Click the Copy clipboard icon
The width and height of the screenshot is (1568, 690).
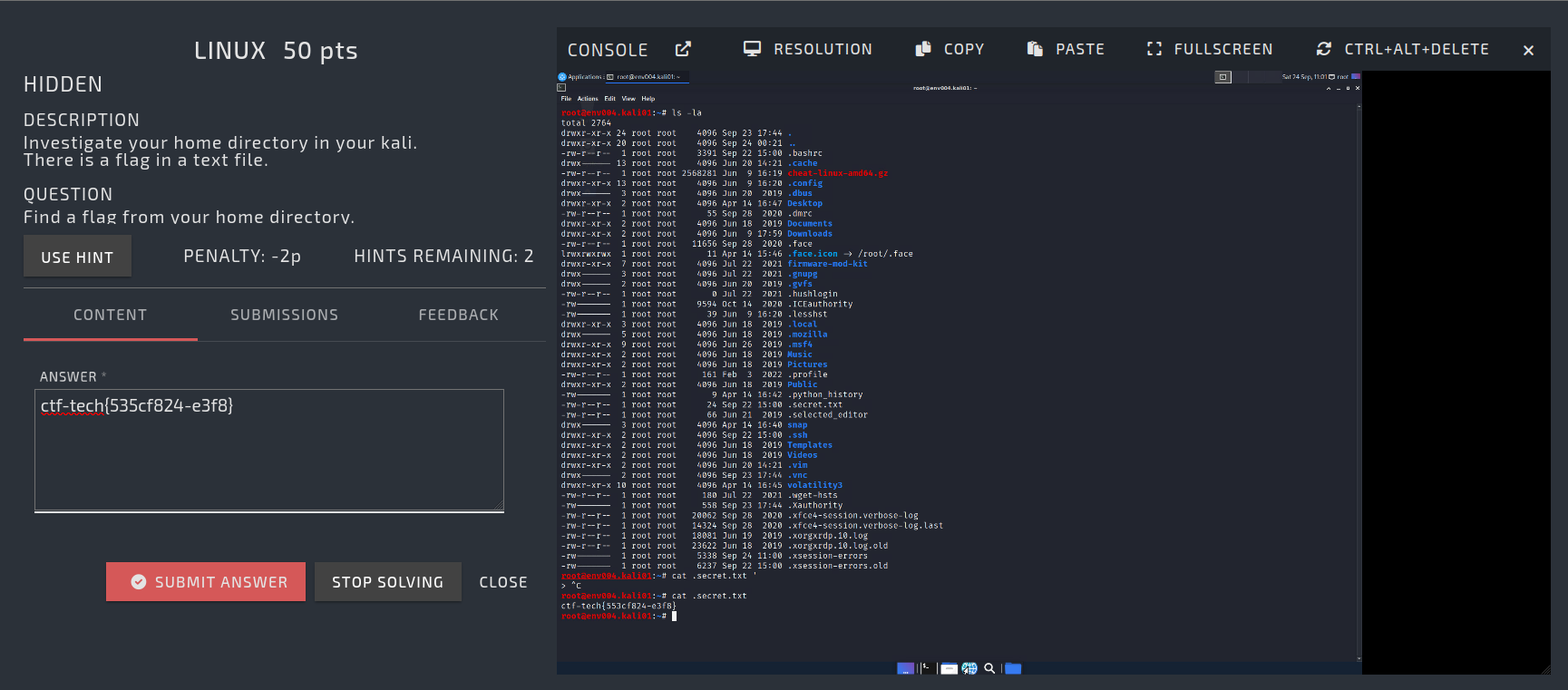[923, 49]
